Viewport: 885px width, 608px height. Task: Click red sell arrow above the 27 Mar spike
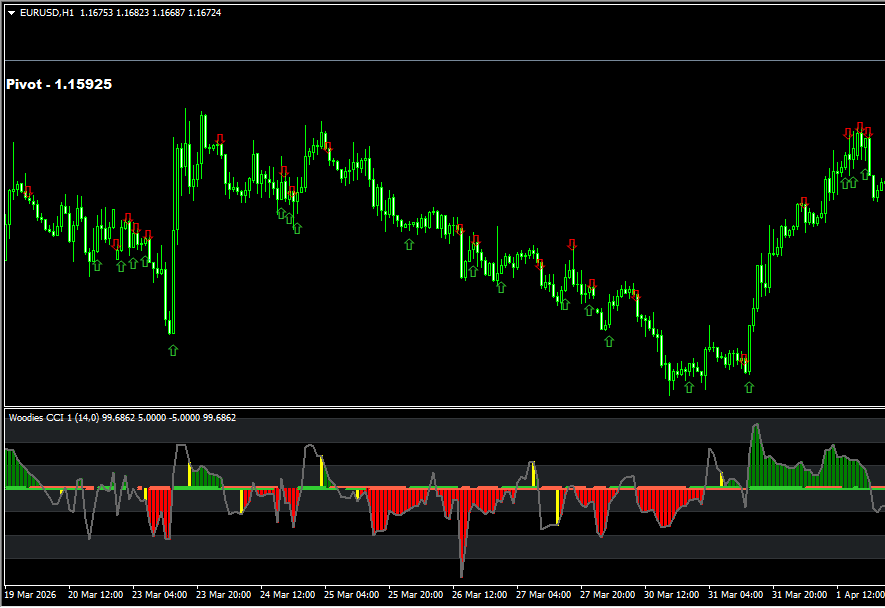click(572, 244)
